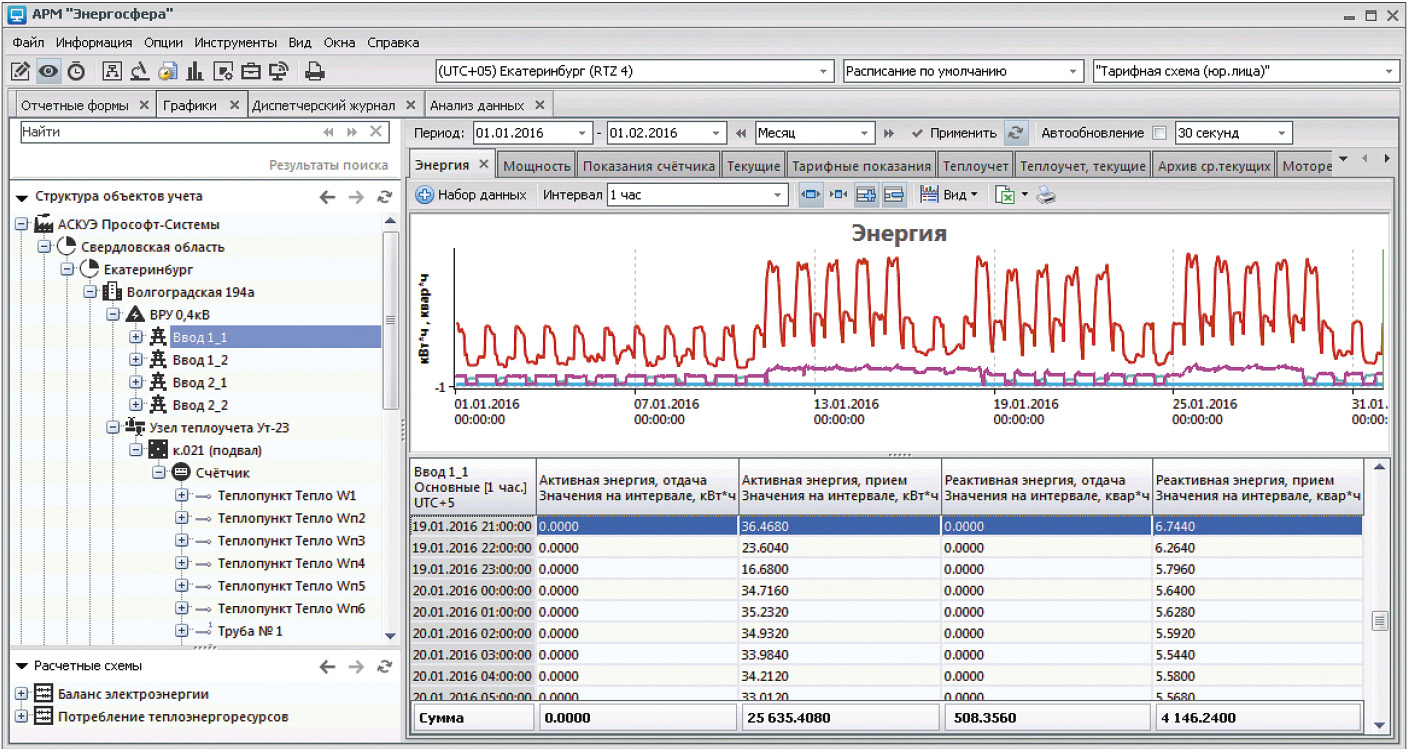Screen dimensions: 1410x752
Task: Click the printer icon in main toolbar
Action: pos(314,71)
